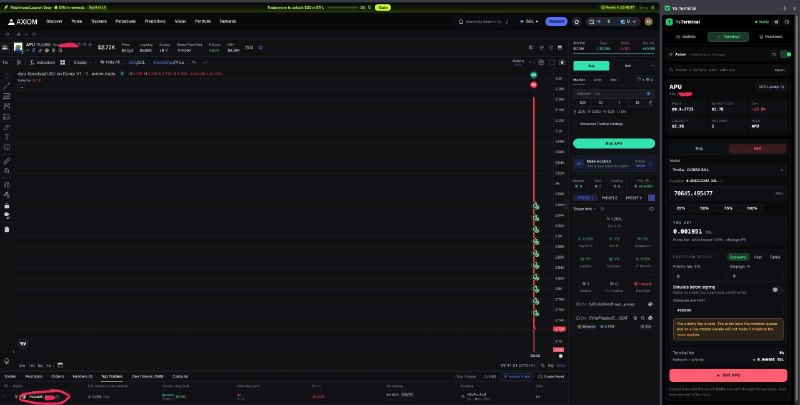
Task: Open the watchlist star icon in top bar
Action: (577, 21)
